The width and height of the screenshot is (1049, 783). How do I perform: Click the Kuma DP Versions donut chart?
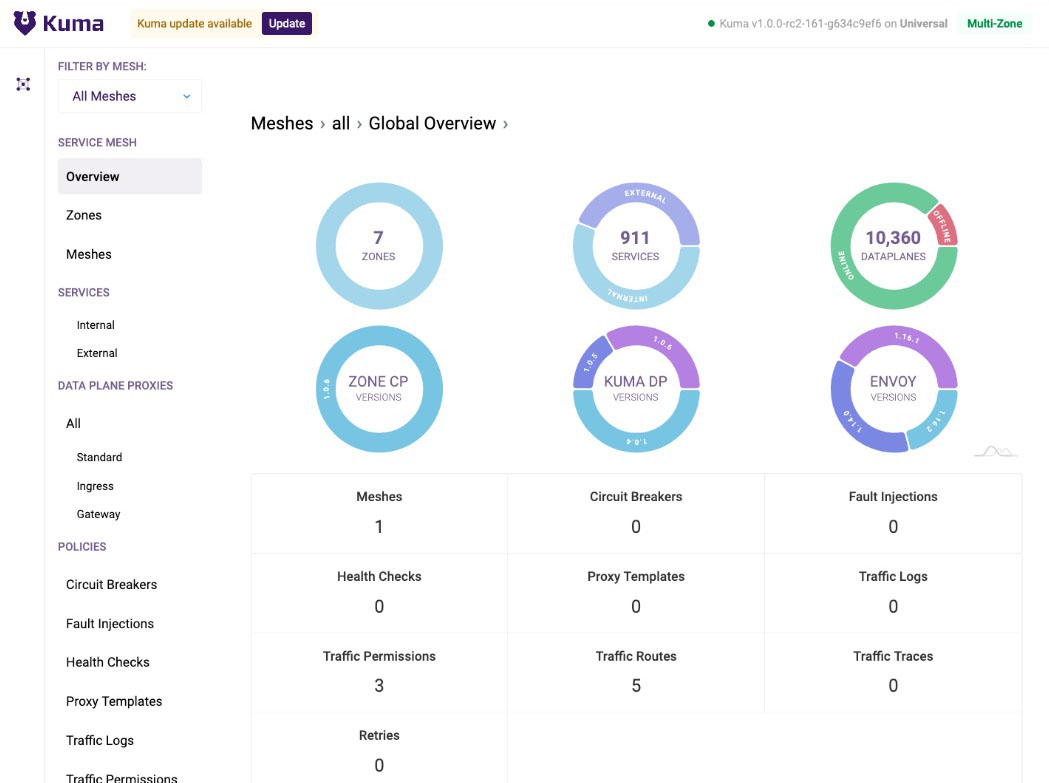pyautogui.click(x=636, y=389)
